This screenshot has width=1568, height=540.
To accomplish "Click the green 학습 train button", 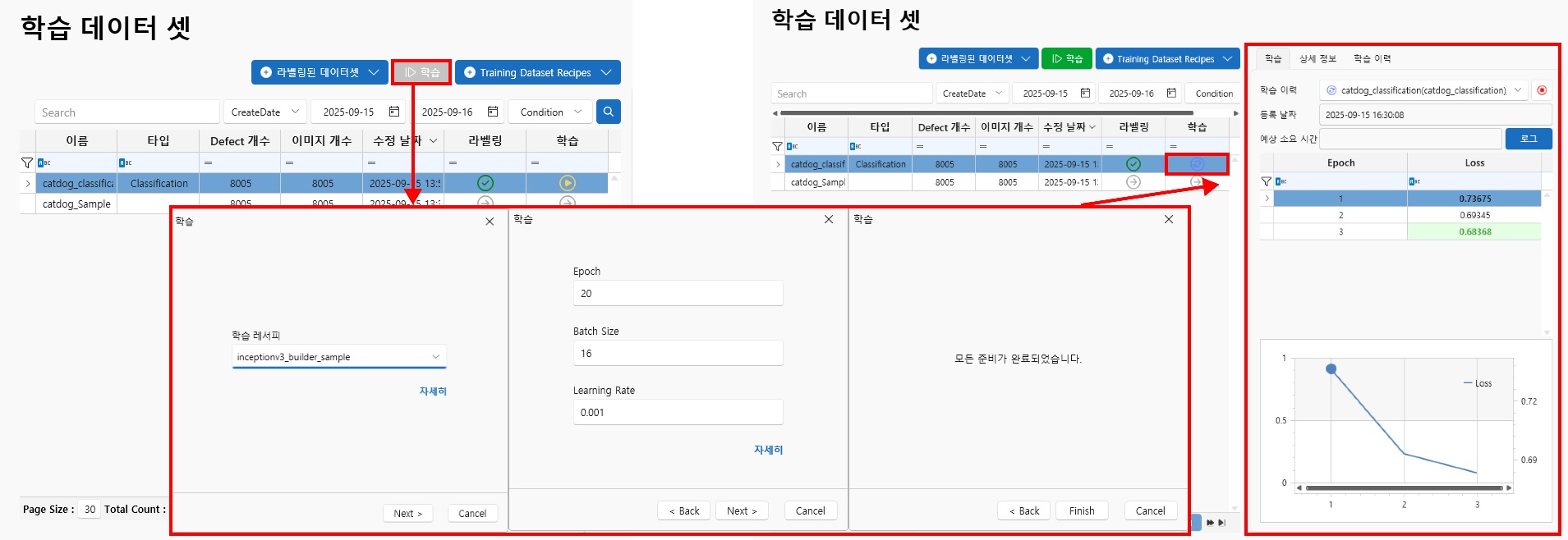I will (1067, 59).
